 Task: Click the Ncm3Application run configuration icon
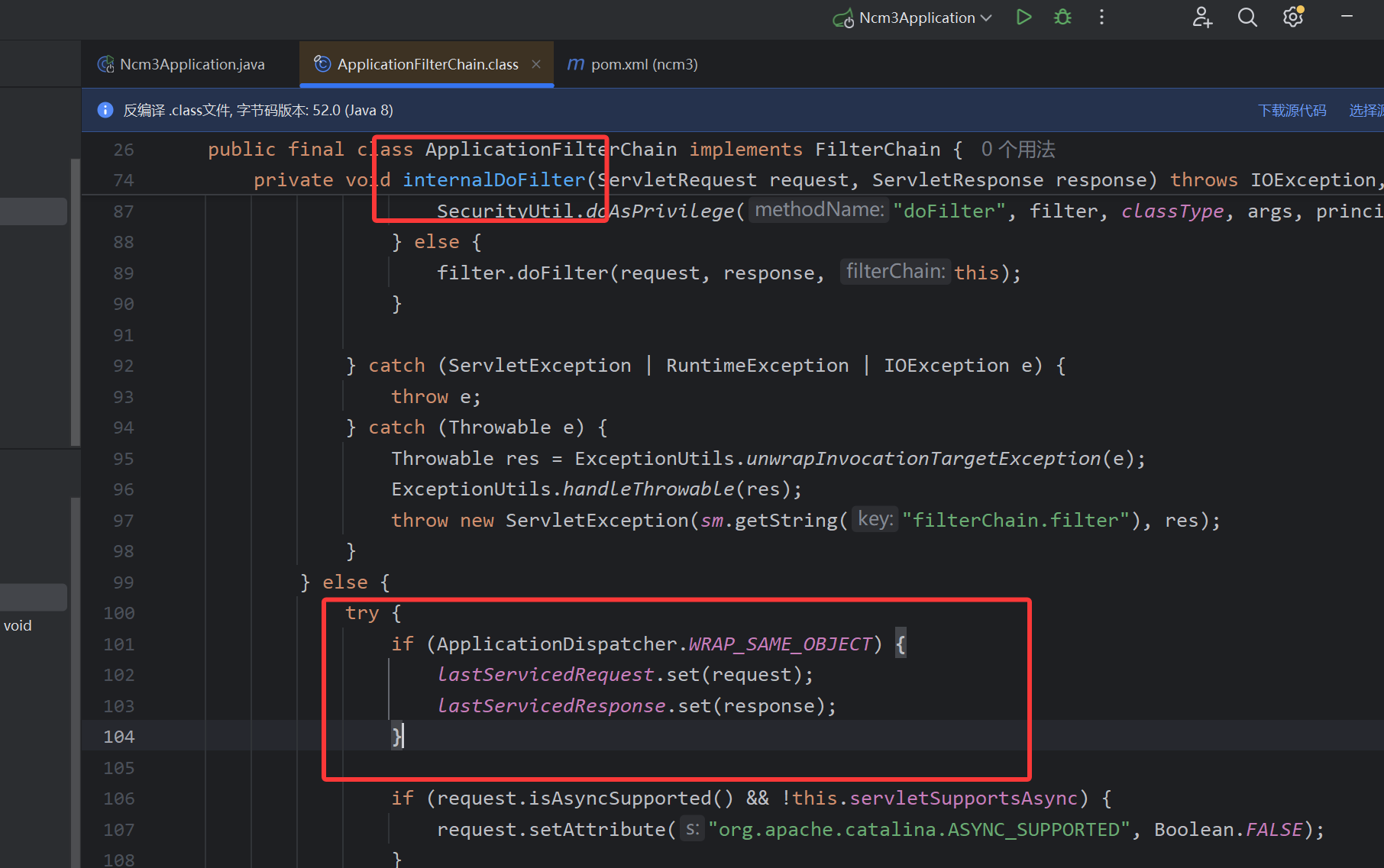pyautogui.click(x=843, y=18)
